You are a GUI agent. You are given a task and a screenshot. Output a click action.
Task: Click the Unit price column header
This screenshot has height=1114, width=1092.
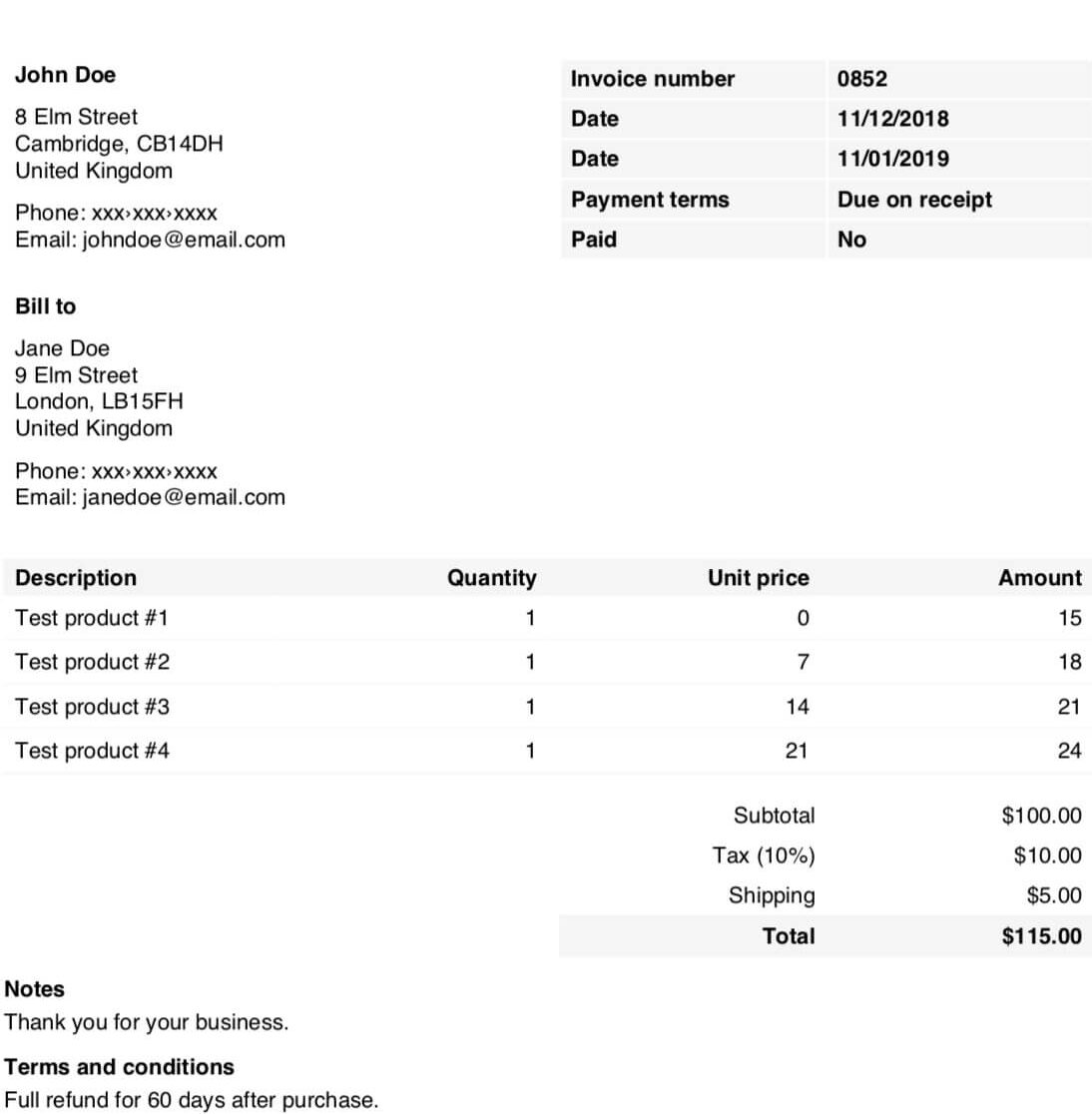[x=758, y=578]
